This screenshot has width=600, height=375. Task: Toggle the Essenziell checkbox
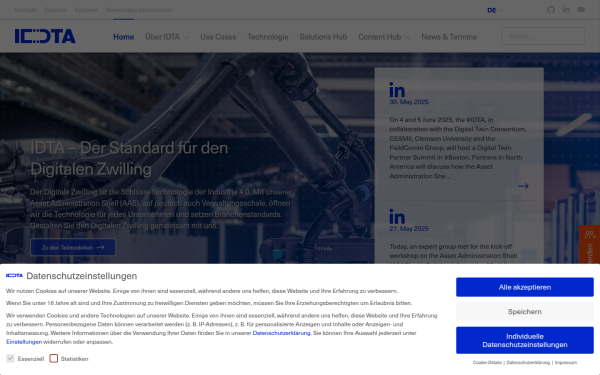pyautogui.click(x=10, y=358)
